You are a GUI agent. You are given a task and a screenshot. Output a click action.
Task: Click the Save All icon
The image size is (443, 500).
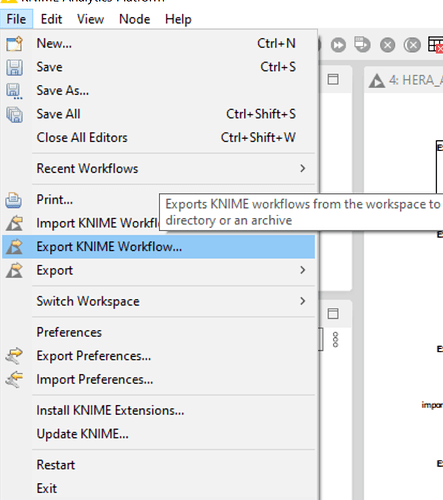14,115
